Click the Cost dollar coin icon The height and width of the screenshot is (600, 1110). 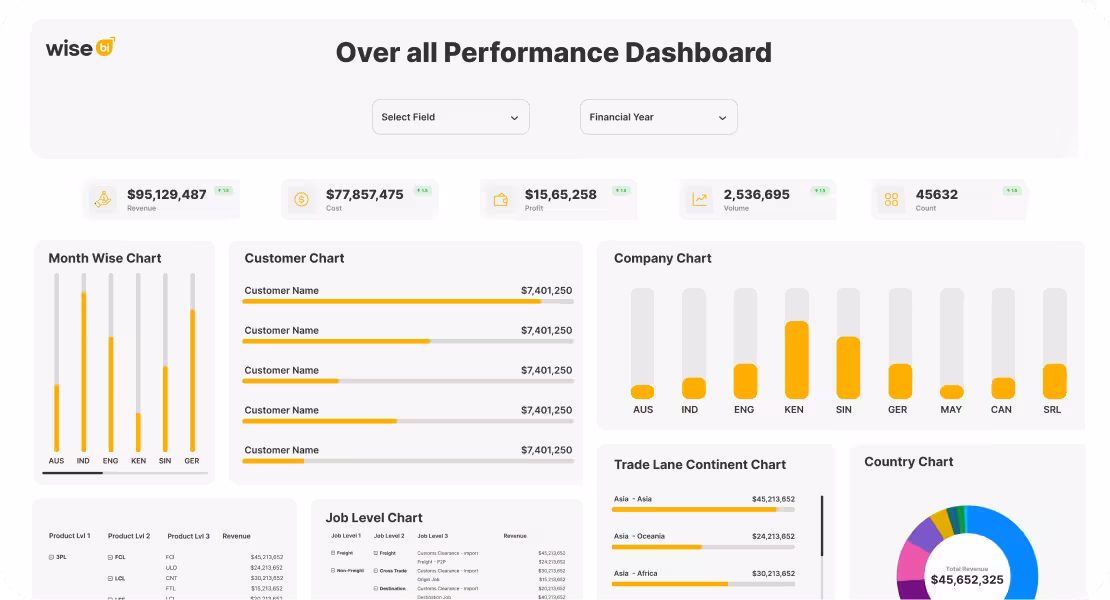(x=301, y=199)
